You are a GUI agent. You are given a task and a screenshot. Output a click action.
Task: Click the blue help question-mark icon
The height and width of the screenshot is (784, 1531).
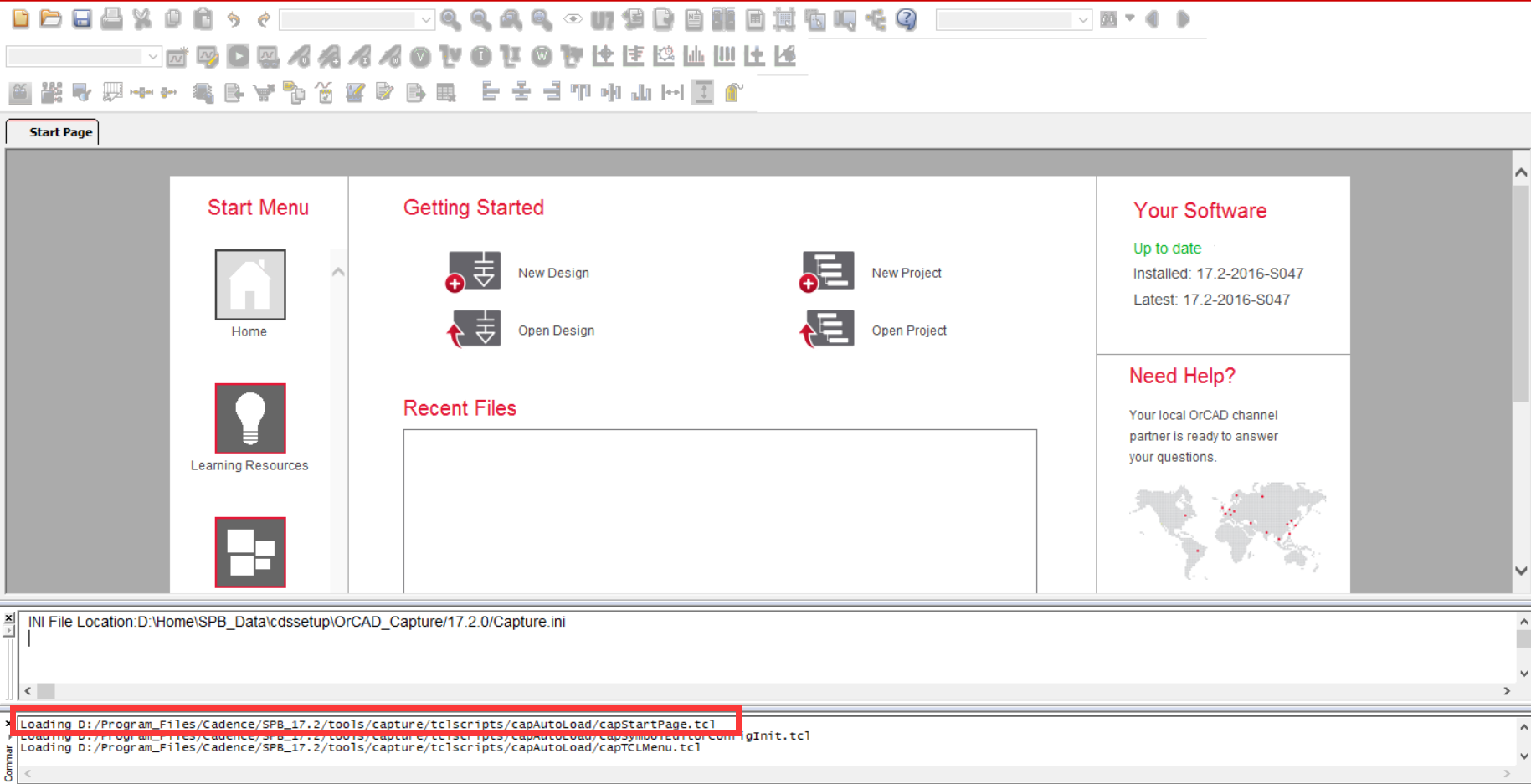pos(906,18)
